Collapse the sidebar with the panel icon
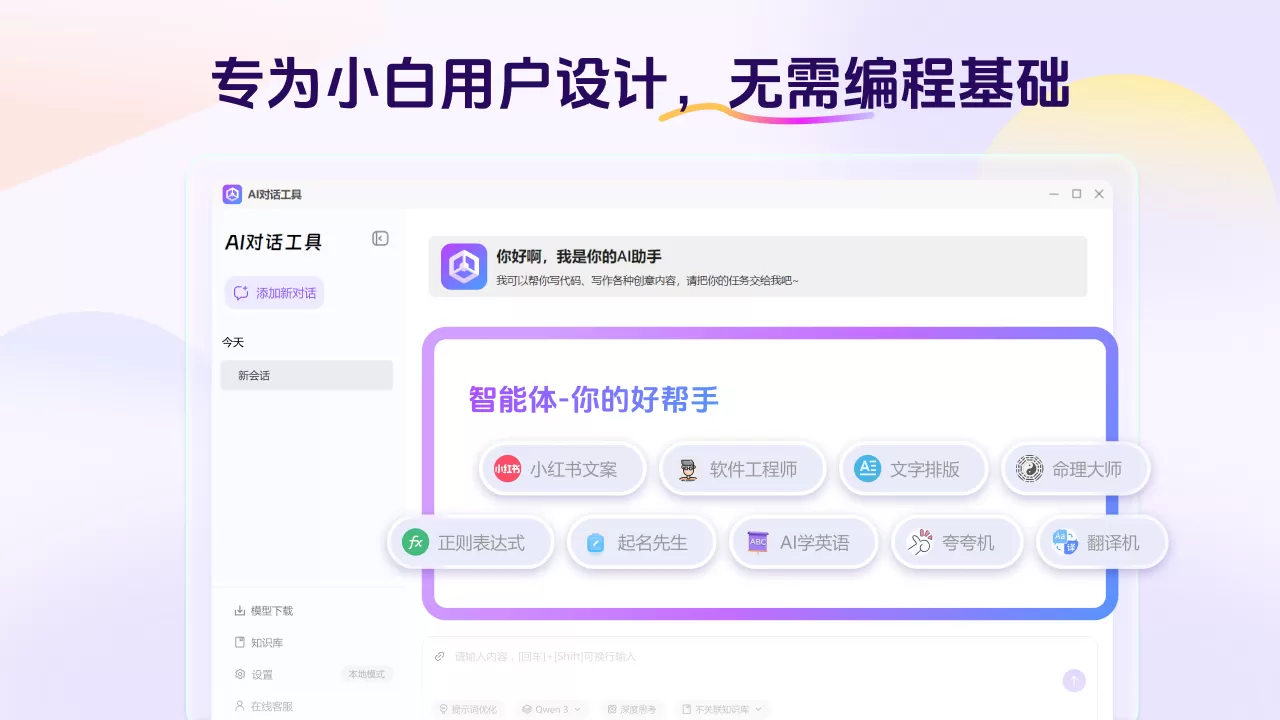The width and height of the screenshot is (1280, 720). pyautogui.click(x=380, y=238)
